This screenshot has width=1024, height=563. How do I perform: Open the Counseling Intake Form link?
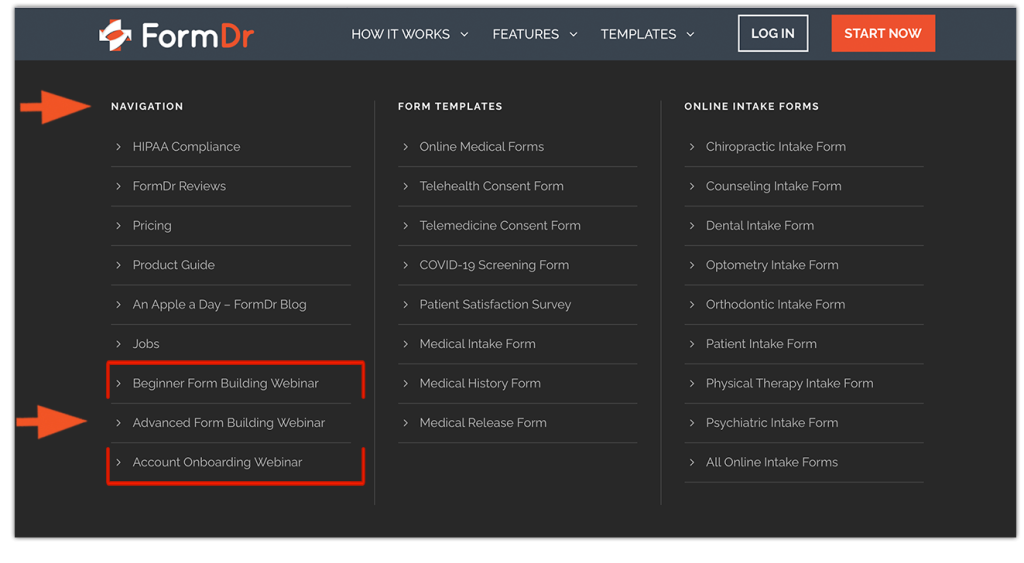click(x=773, y=186)
